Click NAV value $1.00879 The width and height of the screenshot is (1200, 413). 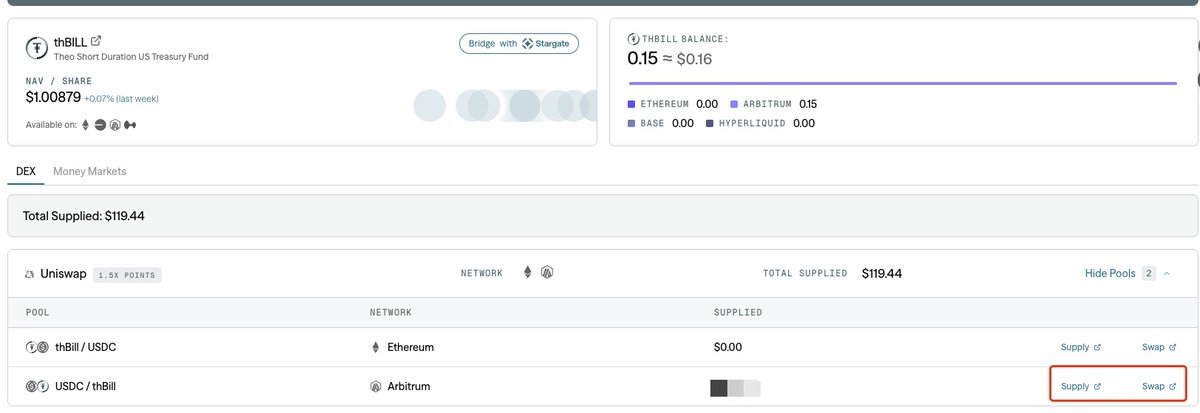[53, 98]
